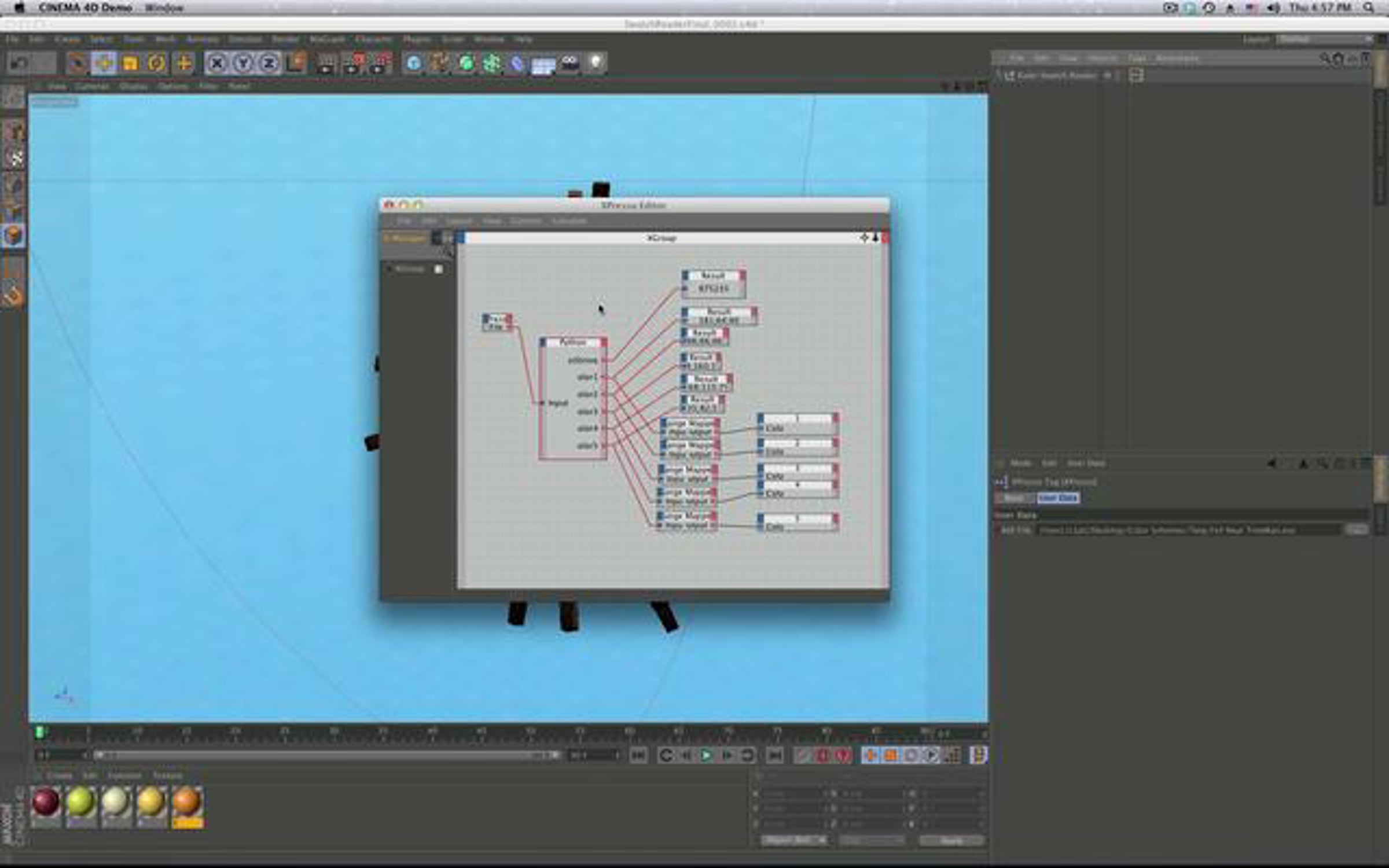Open the Layout menu in XPresso Editor
1389x868 pixels.
pos(459,221)
